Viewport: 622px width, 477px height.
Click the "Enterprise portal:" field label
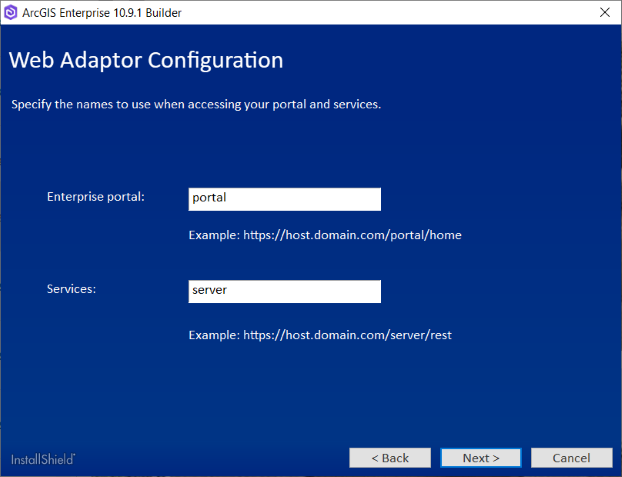[x=96, y=197]
